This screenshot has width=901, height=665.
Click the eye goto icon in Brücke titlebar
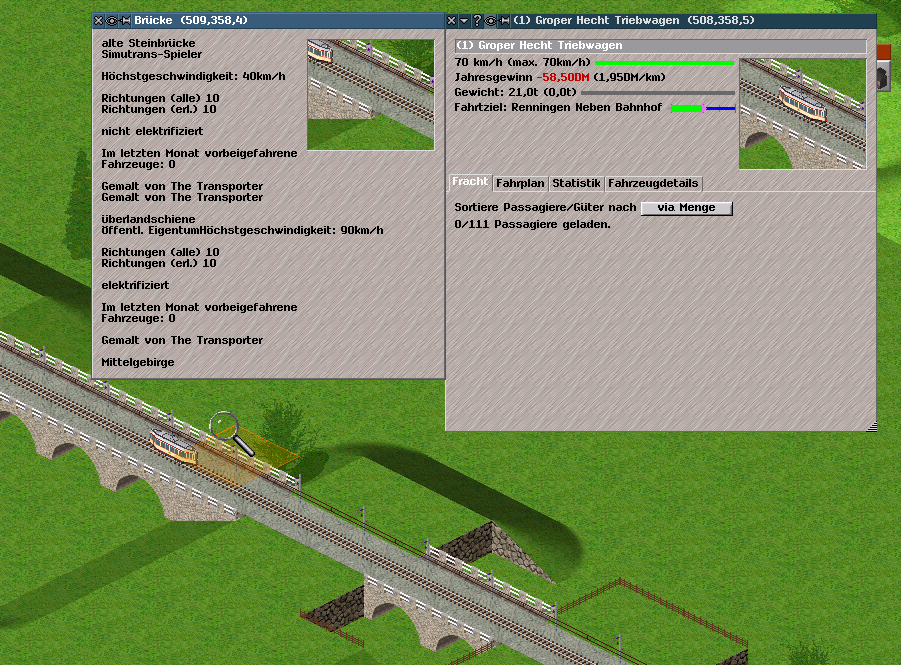111,21
